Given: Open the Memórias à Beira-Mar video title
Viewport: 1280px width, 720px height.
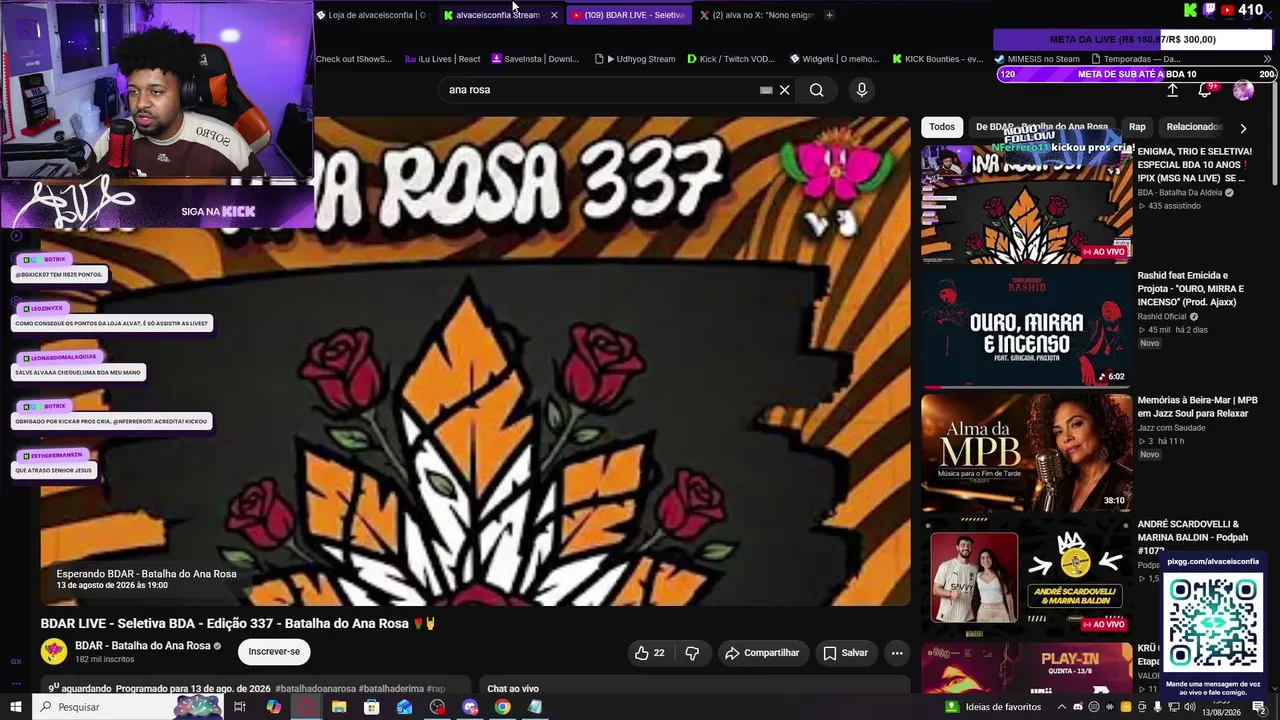Looking at the screenshot, I should (1197, 407).
